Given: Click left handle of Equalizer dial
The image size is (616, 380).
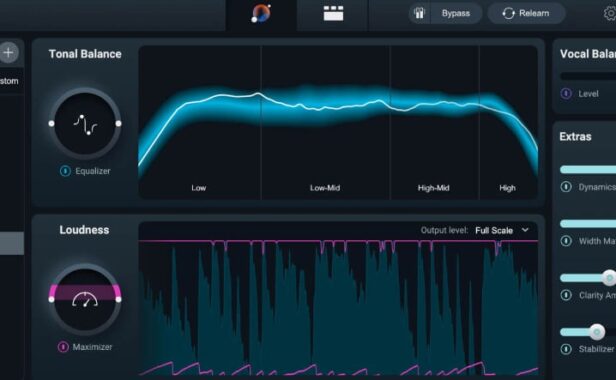Looking at the screenshot, I should 51,124.
